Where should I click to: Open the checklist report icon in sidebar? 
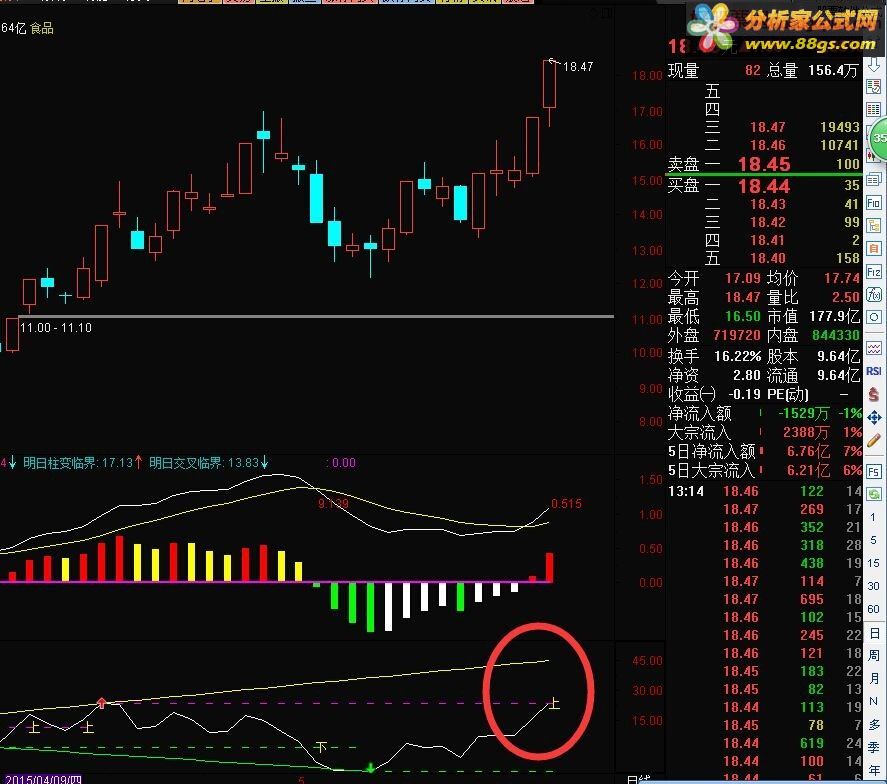(874, 87)
